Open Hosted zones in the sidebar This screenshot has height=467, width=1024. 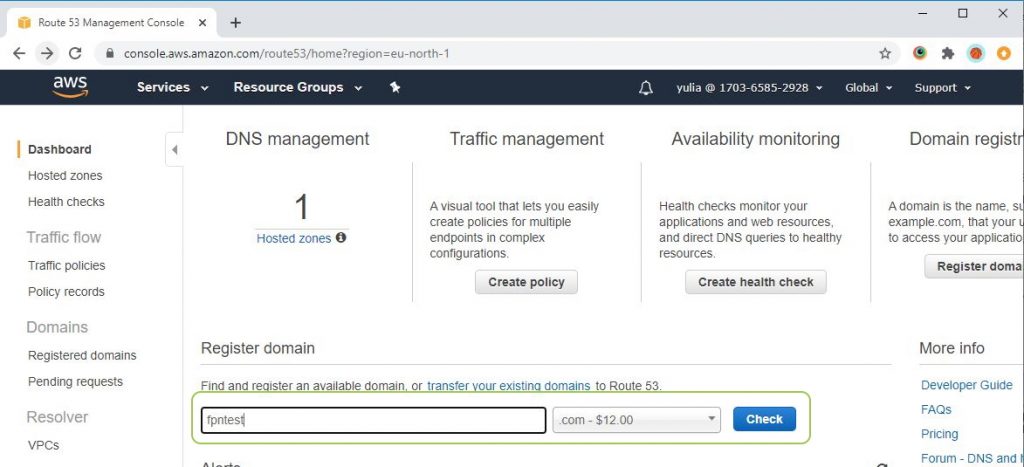pos(65,176)
